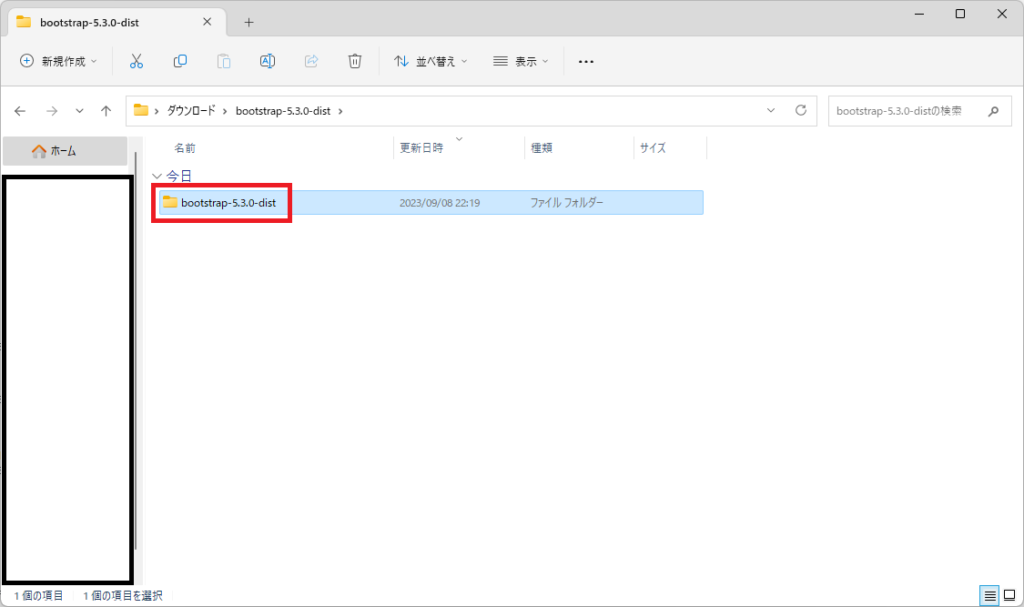Click the folder icon in address bar
Image resolution: width=1024 pixels, height=607 pixels.
tap(140, 110)
